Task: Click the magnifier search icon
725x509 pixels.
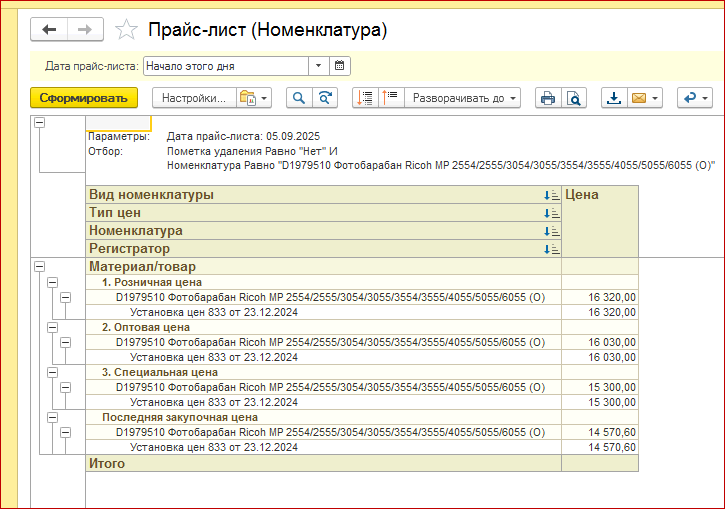Action: (x=299, y=98)
